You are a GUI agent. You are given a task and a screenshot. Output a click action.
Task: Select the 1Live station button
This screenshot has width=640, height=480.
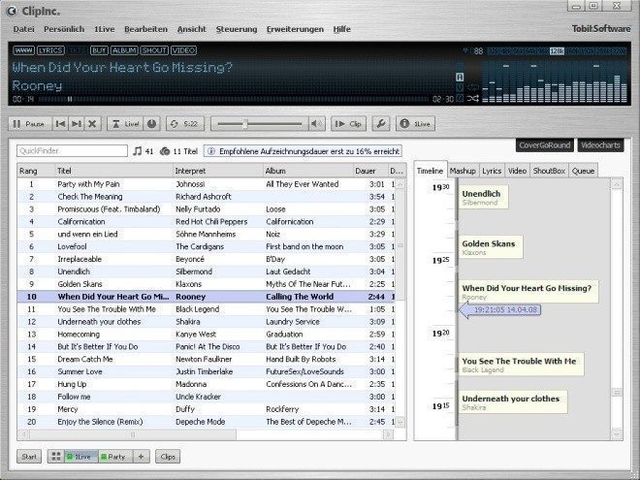coord(81,457)
